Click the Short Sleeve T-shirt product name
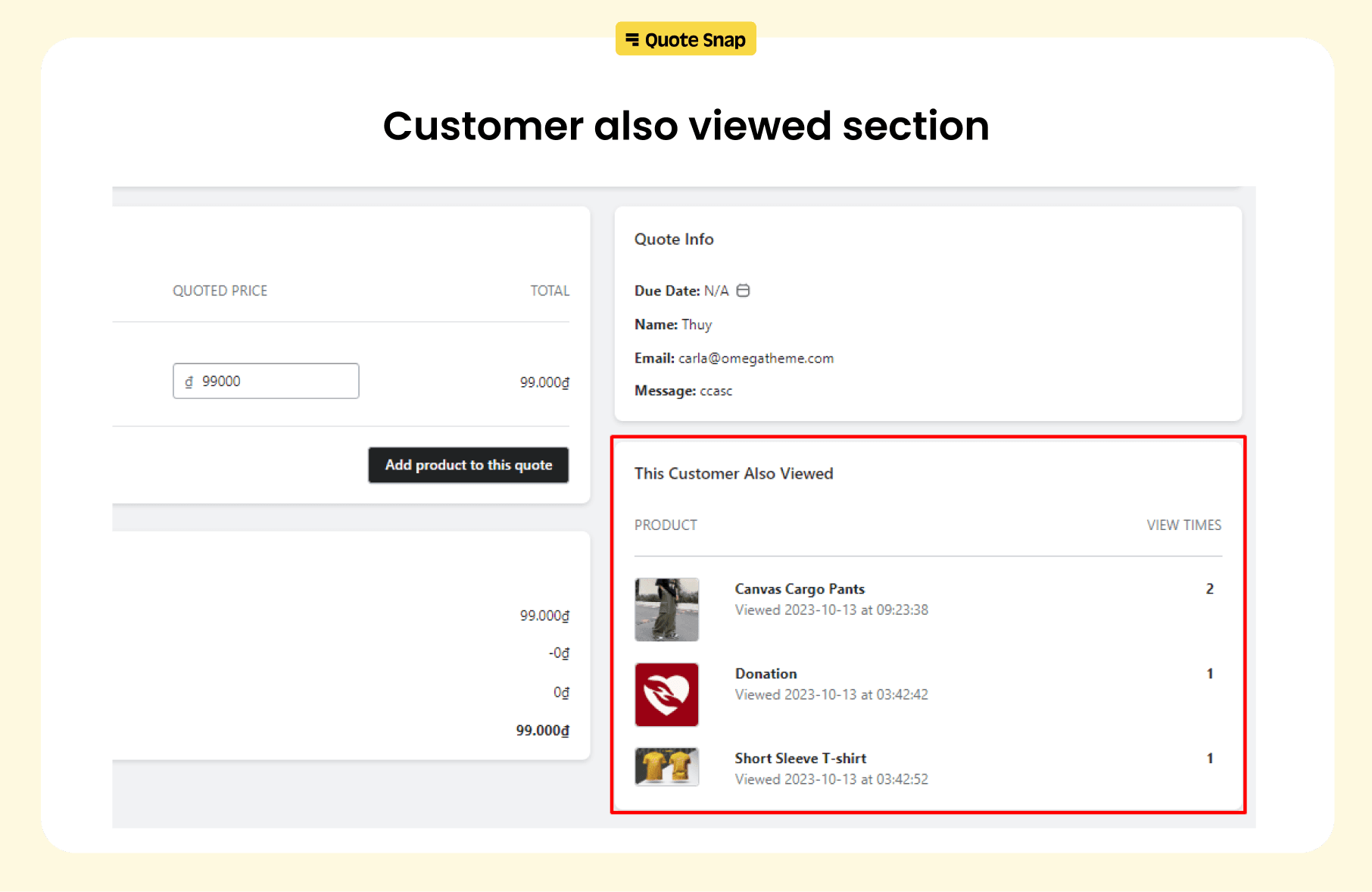 point(800,758)
